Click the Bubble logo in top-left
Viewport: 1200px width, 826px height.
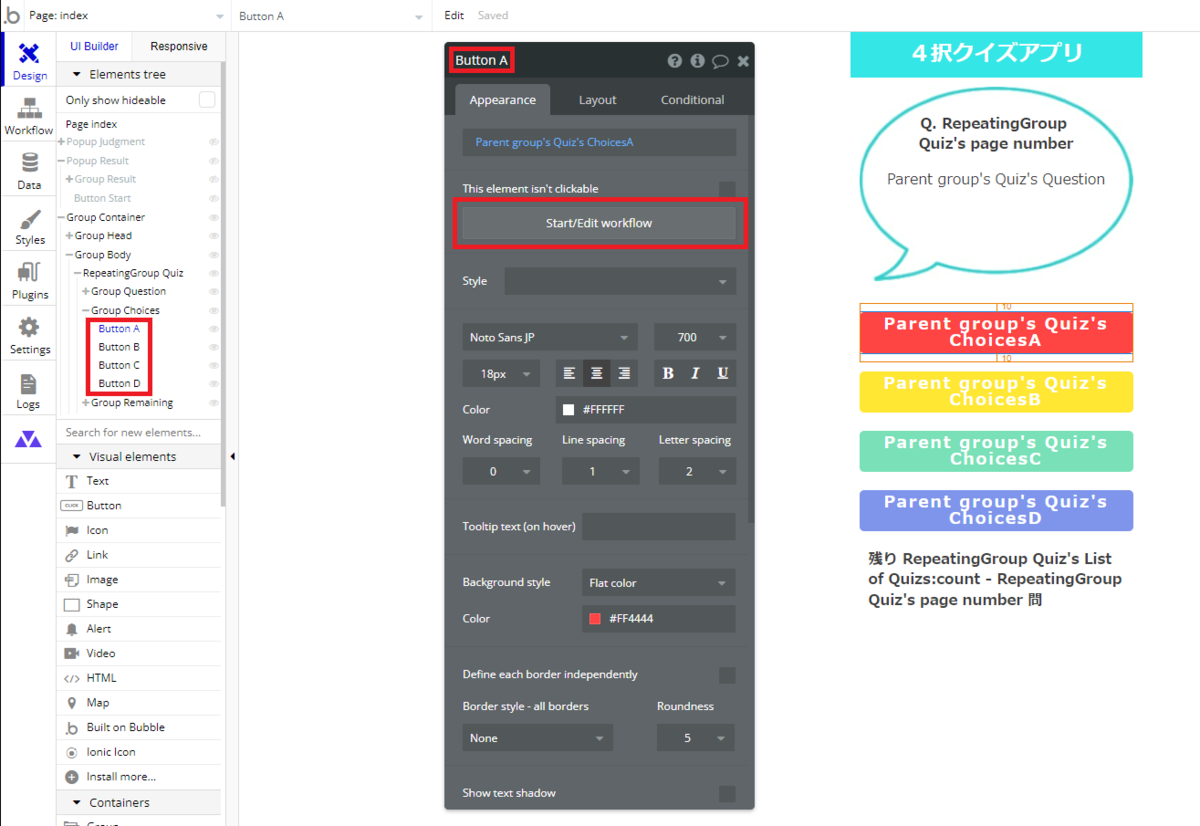(x=12, y=15)
